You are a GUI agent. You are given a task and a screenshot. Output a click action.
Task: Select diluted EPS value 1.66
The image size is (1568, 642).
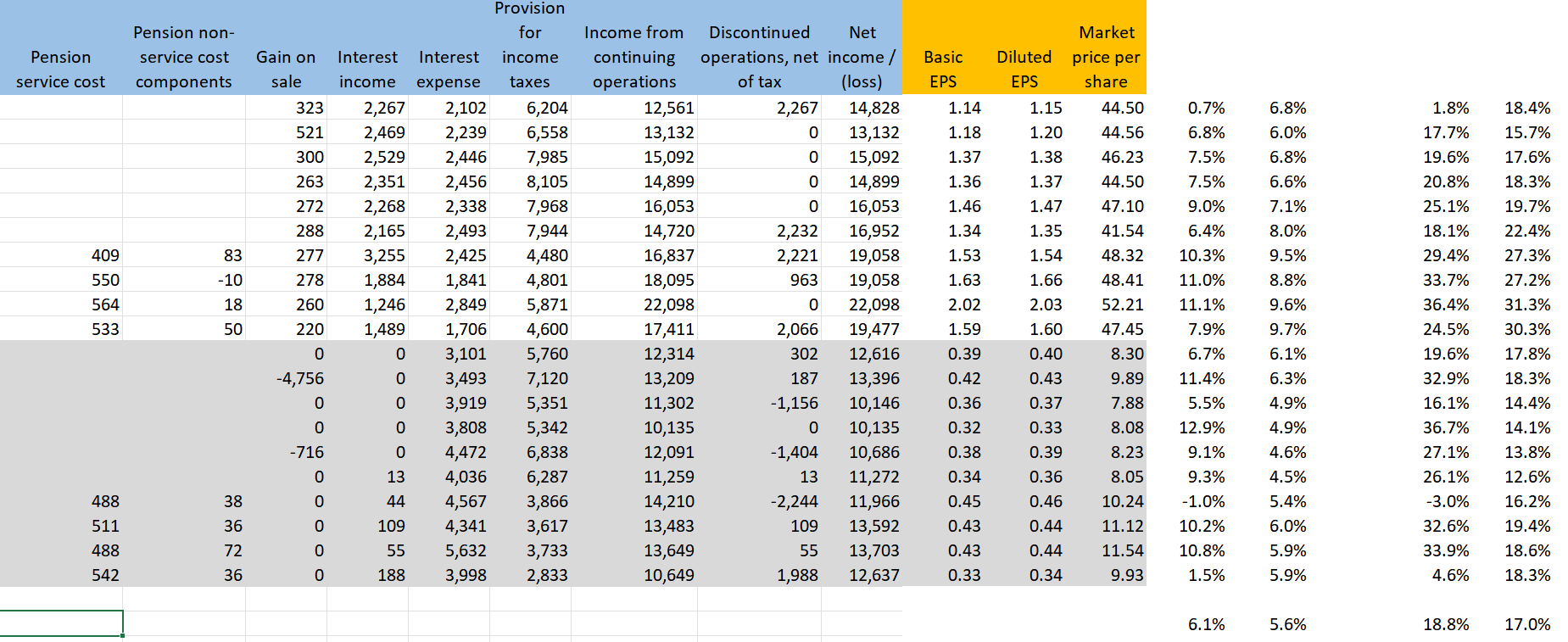tap(1046, 280)
